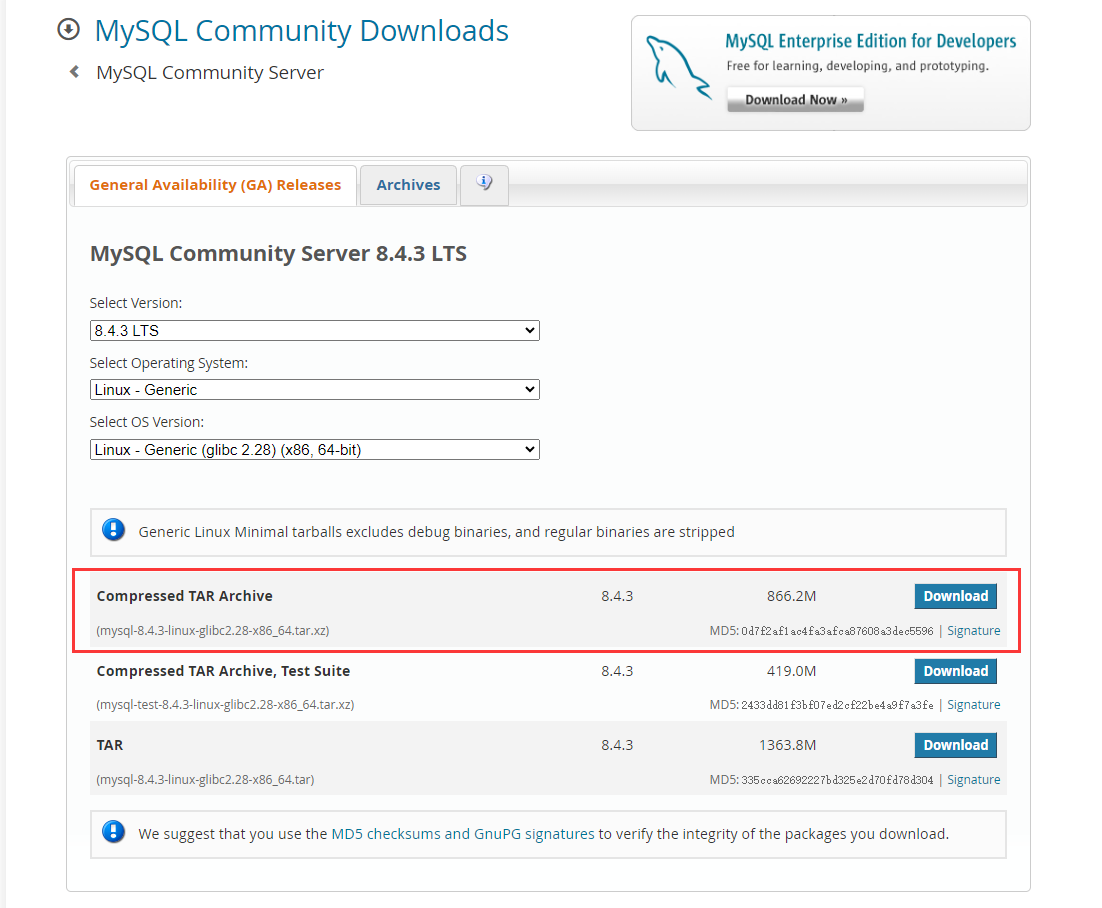Click MySQL Enterprise Edition for Developers title

click(870, 41)
